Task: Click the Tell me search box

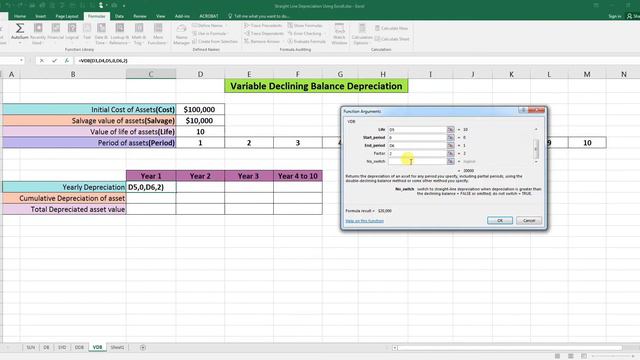Action: point(258,16)
